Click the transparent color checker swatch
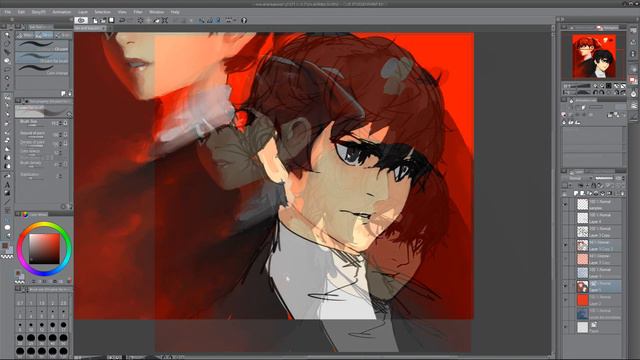This screenshot has width=640, height=360. pyautogui.click(x=7, y=257)
